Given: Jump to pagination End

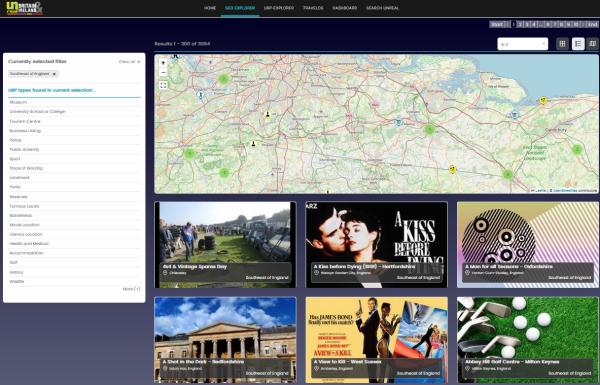Looking at the screenshot, I should click(x=592, y=24).
